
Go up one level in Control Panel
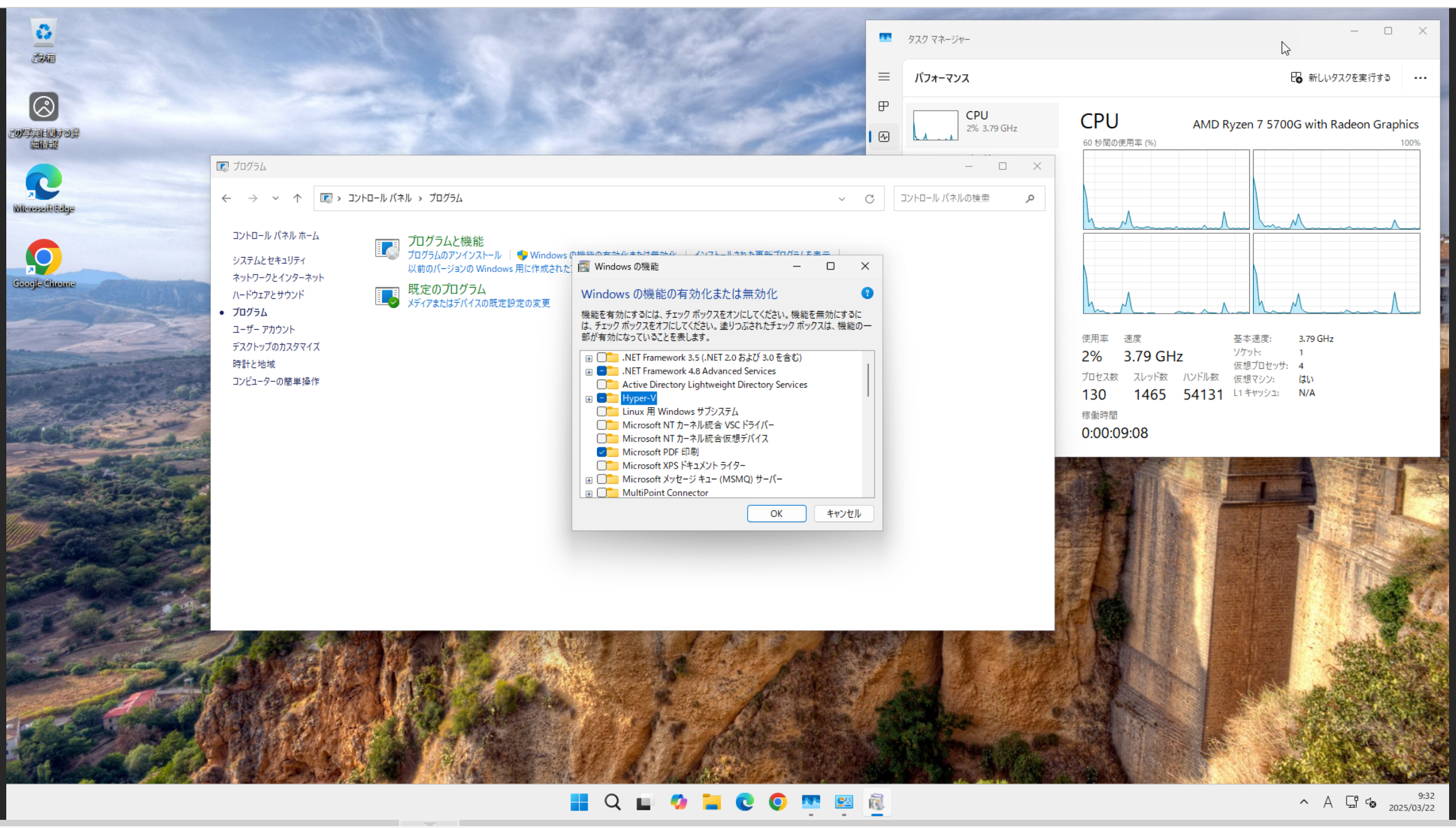pos(297,199)
